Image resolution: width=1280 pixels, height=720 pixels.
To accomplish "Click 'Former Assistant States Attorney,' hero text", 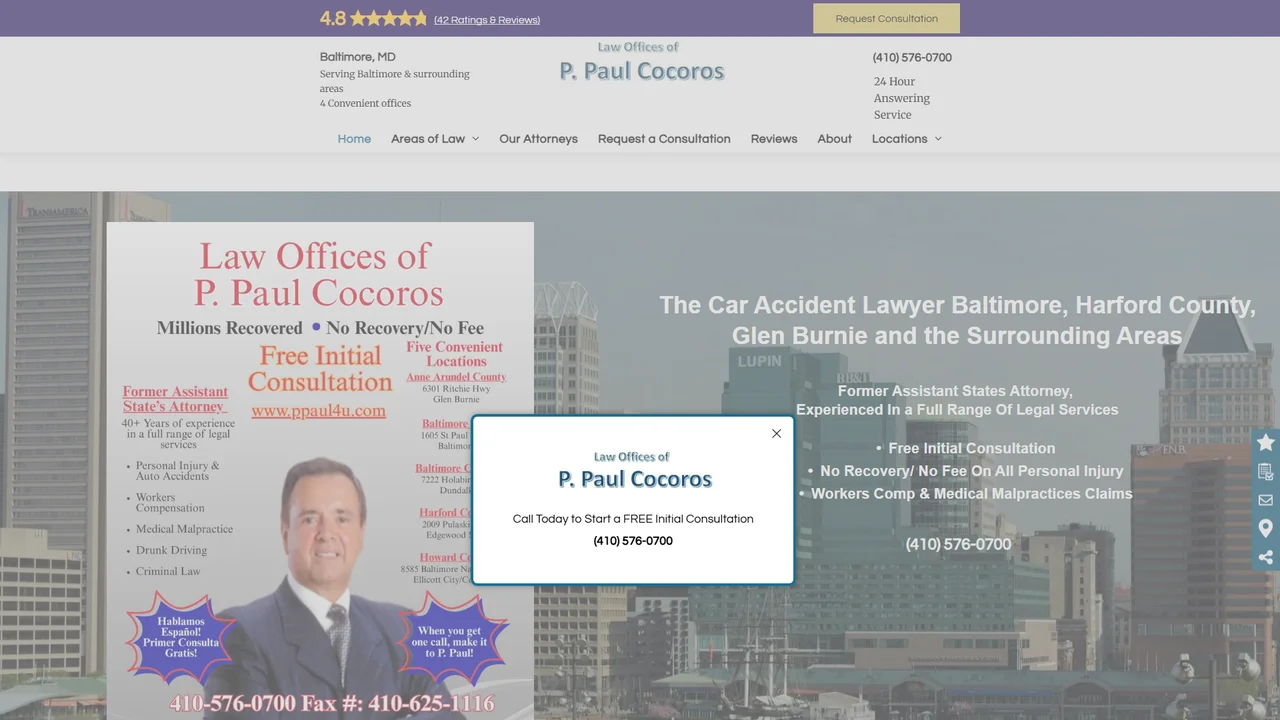I will (x=955, y=391).
